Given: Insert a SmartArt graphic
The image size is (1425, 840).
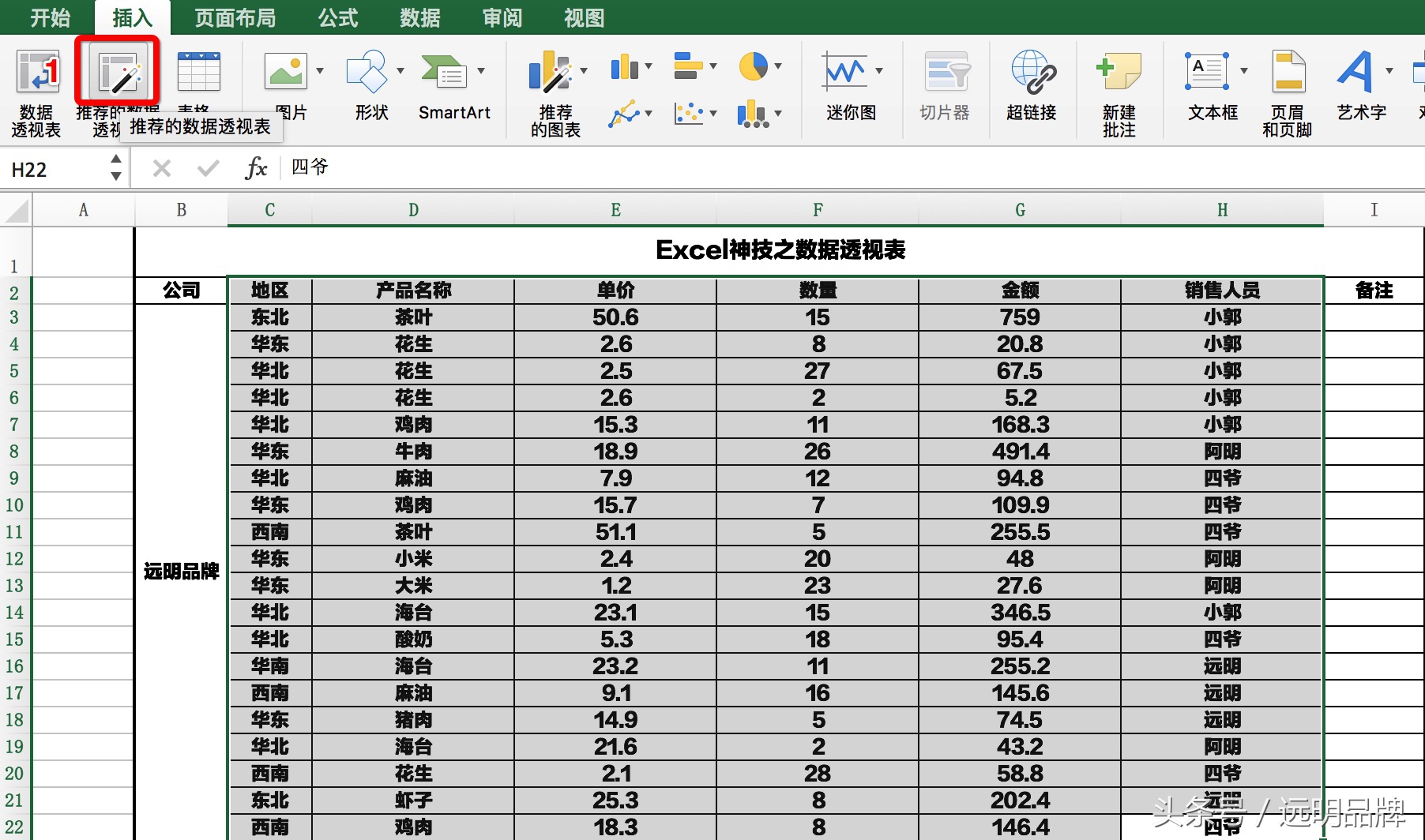Looking at the screenshot, I should coord(444,71).
